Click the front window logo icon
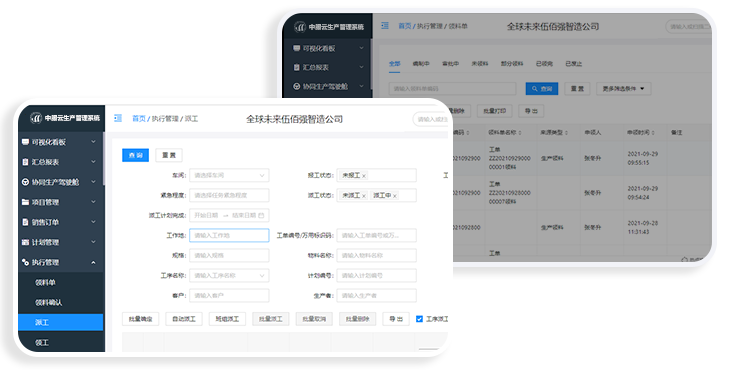729x370 pixels. tap(36, 118)
